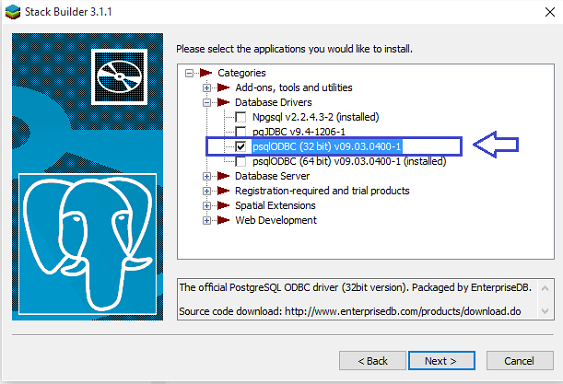Check the psqlODBC (64 bit) checkbox

tap(241, 161)
